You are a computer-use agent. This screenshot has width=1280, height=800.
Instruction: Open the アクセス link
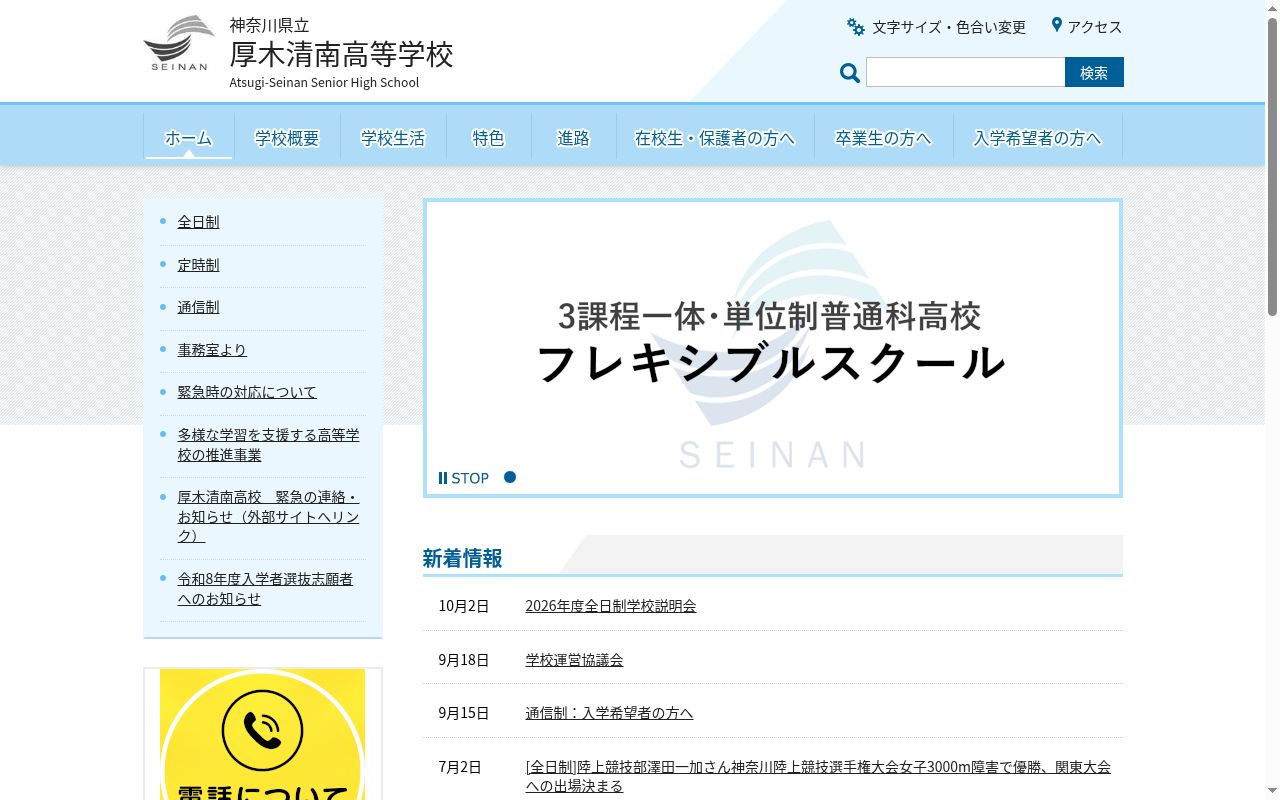coord(1095,27)
